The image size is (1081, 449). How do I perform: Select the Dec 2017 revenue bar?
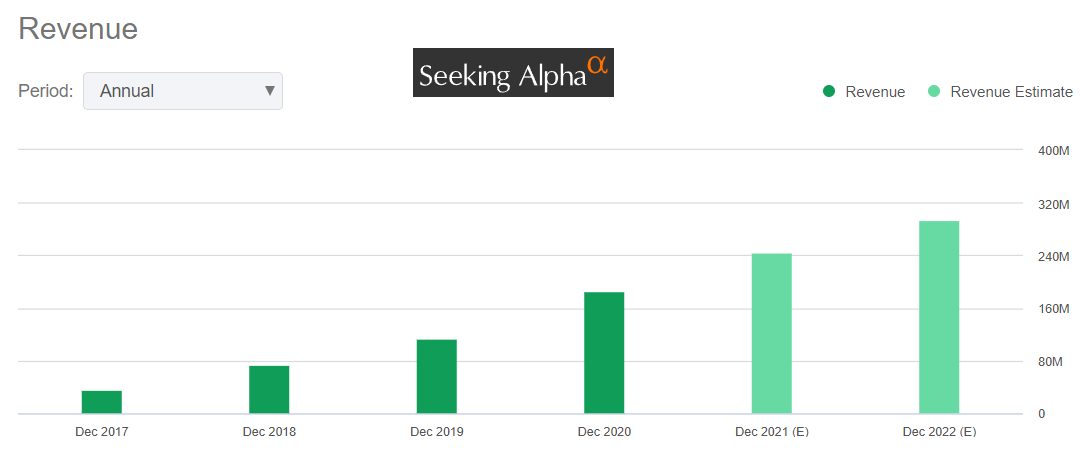pyautogui.click(x=101, y=402)
